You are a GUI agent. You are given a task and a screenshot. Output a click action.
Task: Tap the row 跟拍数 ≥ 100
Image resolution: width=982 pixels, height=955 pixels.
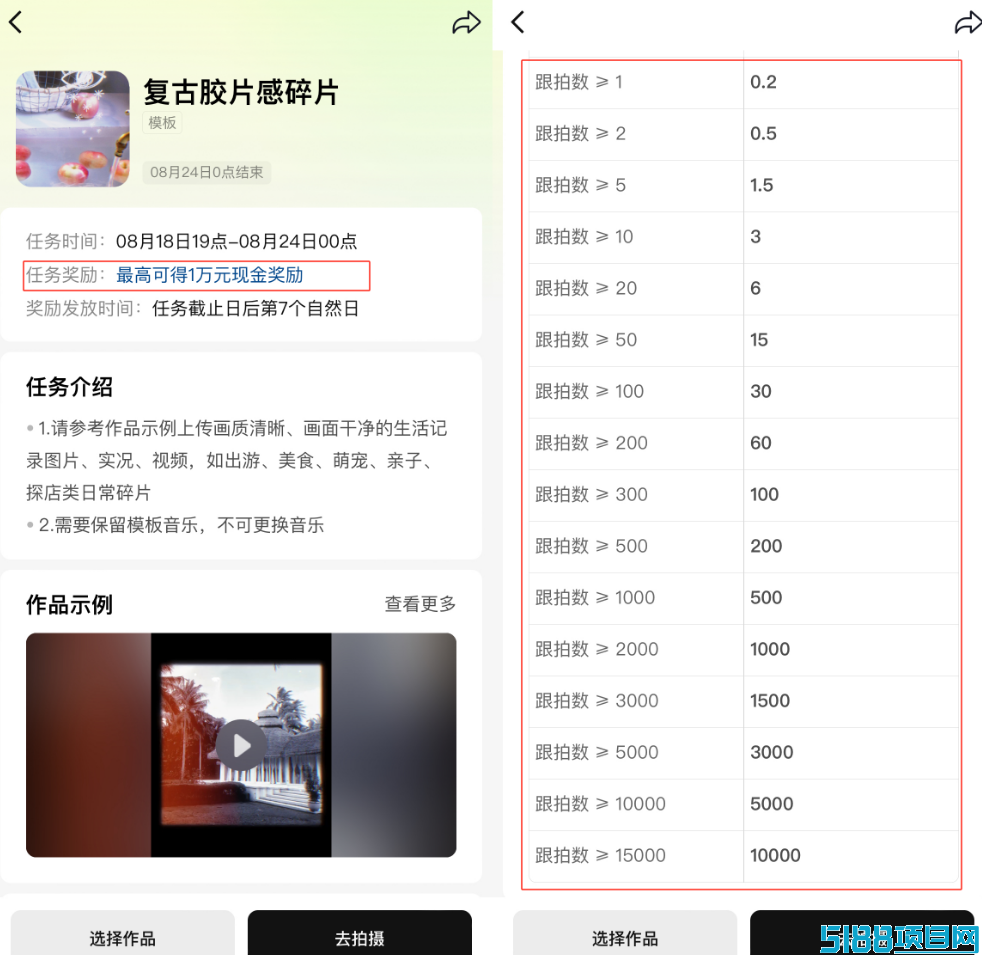[x=744, y=391]
